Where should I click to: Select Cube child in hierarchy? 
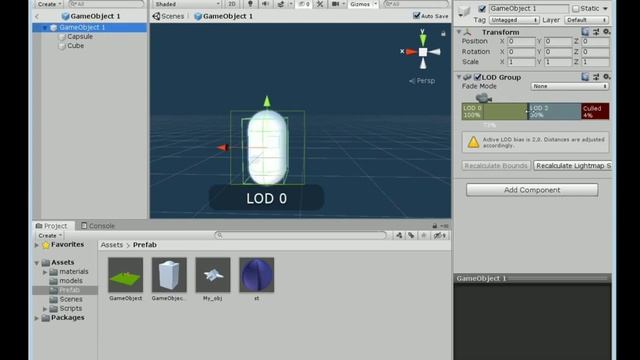pos(76,46)
